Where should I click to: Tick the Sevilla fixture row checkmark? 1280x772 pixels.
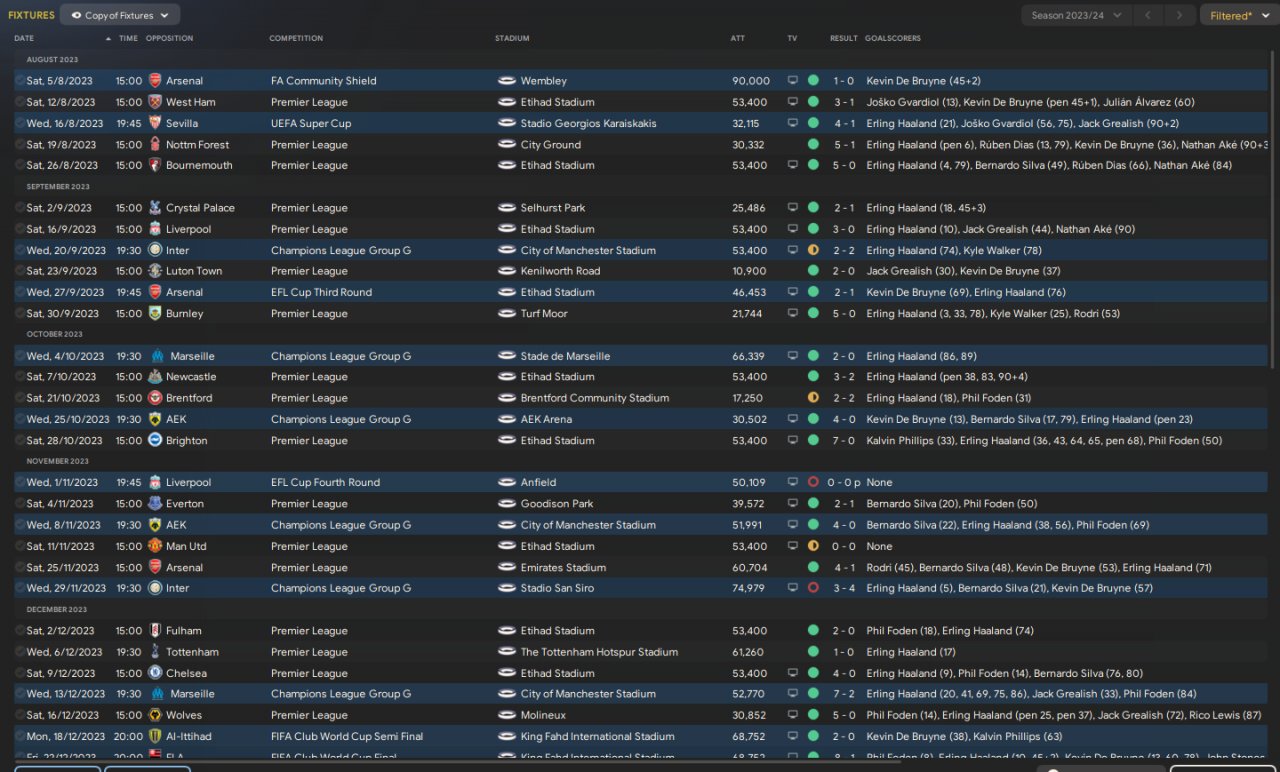point(20,123)
